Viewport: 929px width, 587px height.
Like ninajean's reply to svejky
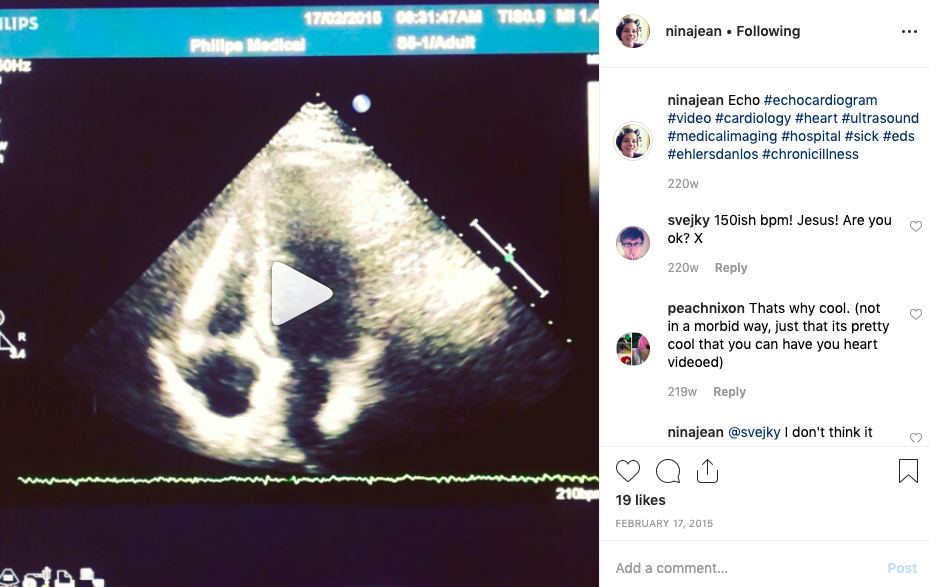916,438
